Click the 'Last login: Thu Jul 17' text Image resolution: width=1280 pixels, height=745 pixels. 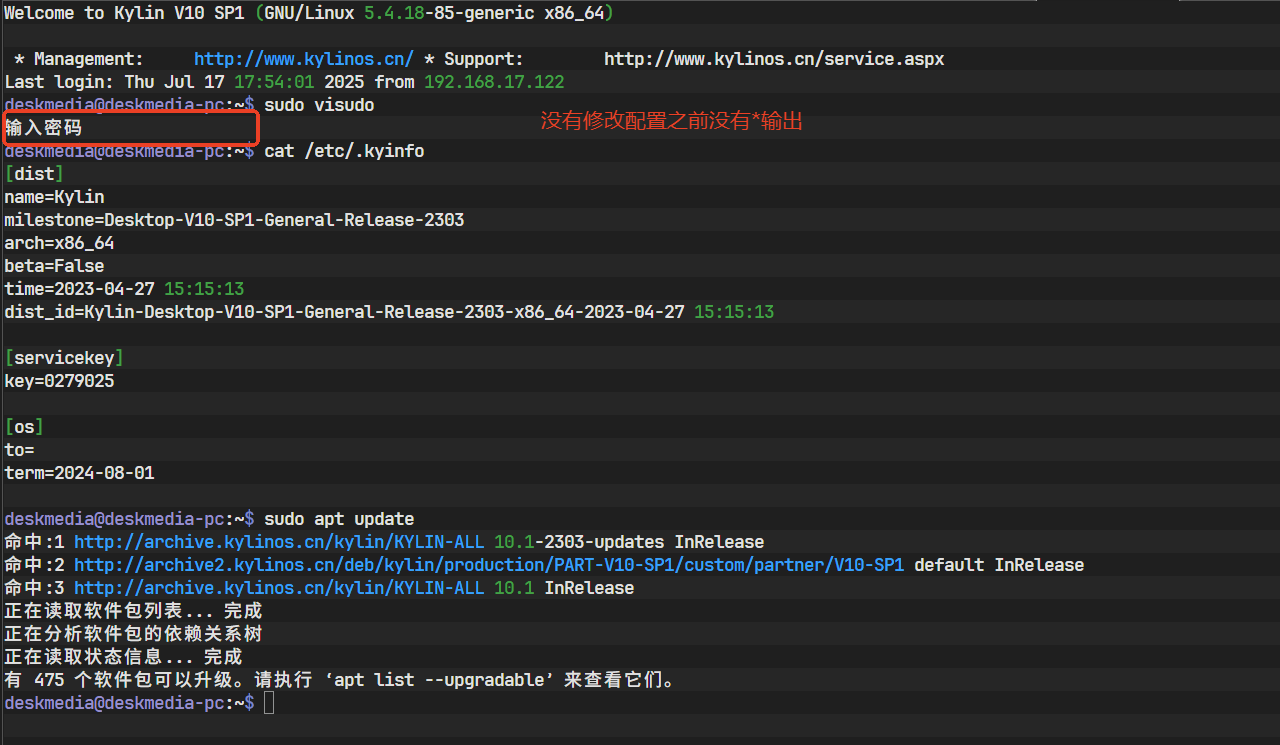114,82
